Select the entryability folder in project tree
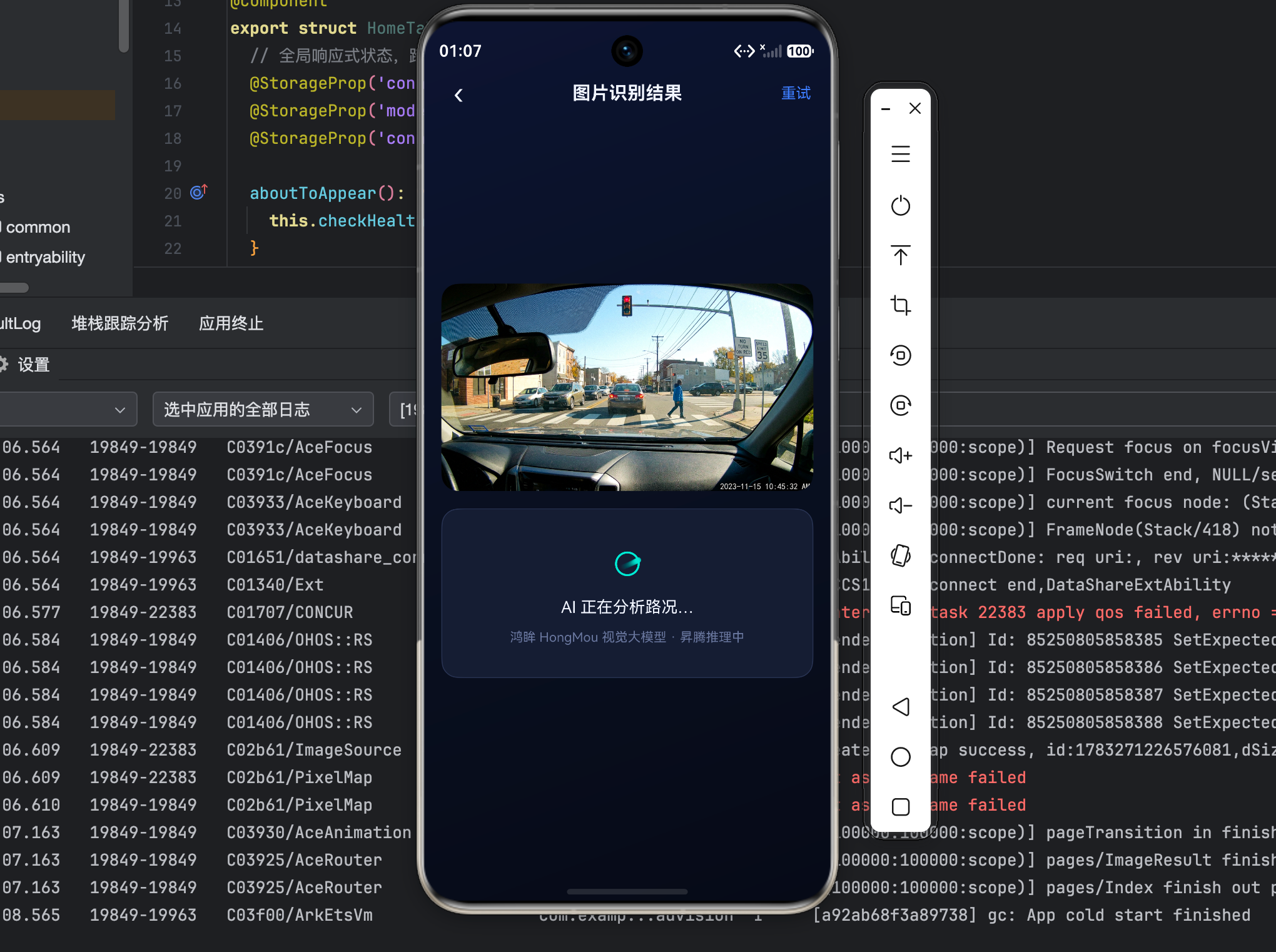The image size is (1276, 952). pyautogui.click(x=44, y=257)
